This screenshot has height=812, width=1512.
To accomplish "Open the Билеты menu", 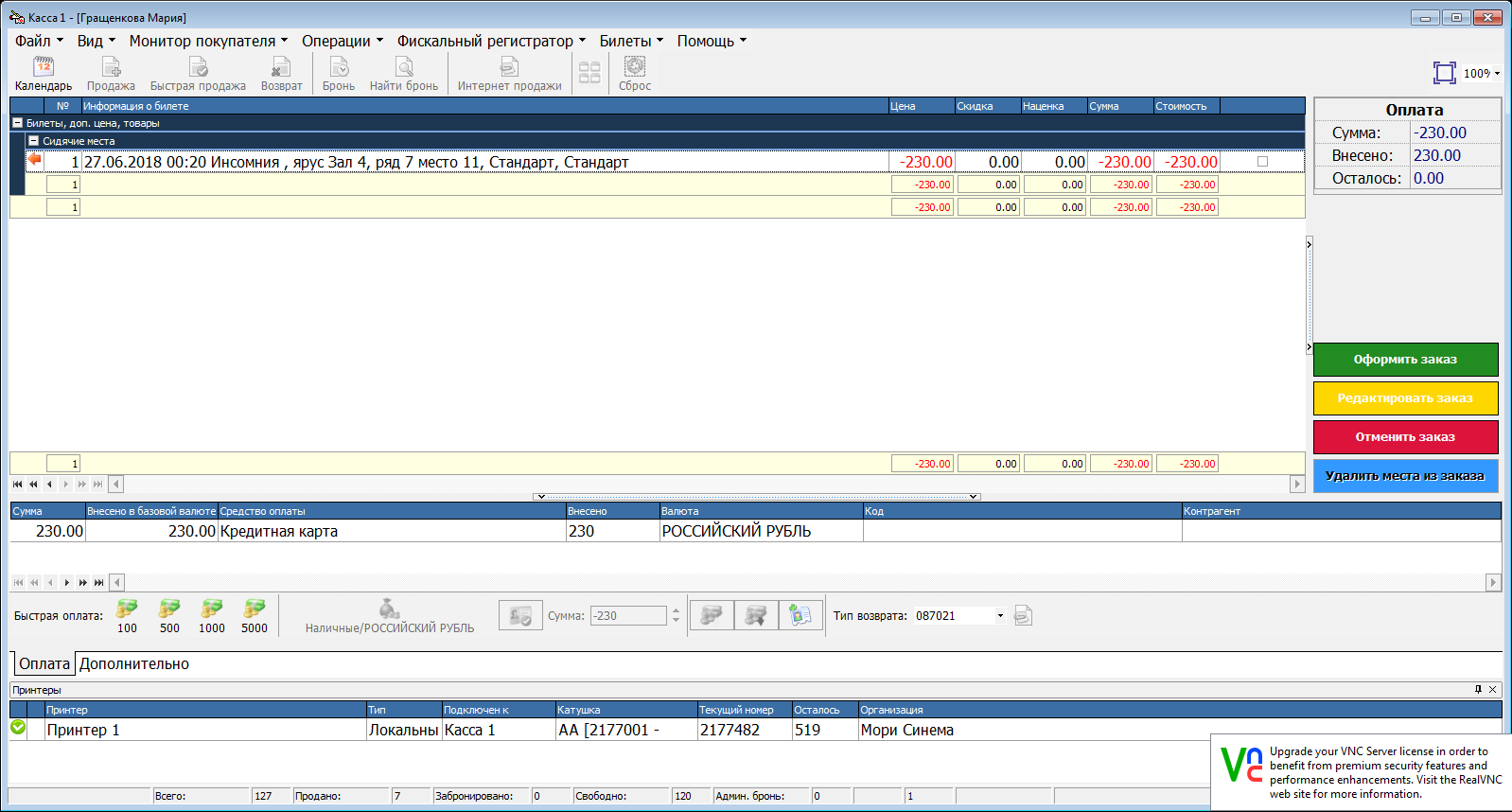I will 631,41.
